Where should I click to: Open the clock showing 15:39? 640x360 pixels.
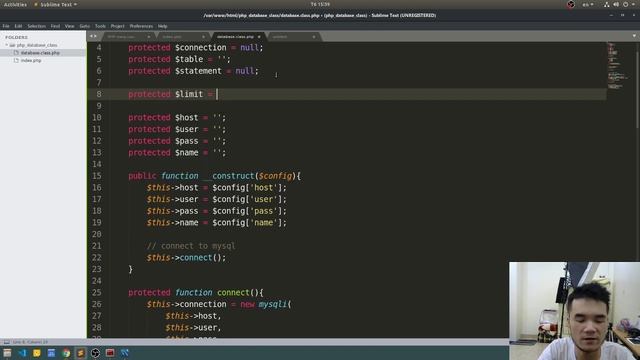pyautogui.click(x=320, y=4)
